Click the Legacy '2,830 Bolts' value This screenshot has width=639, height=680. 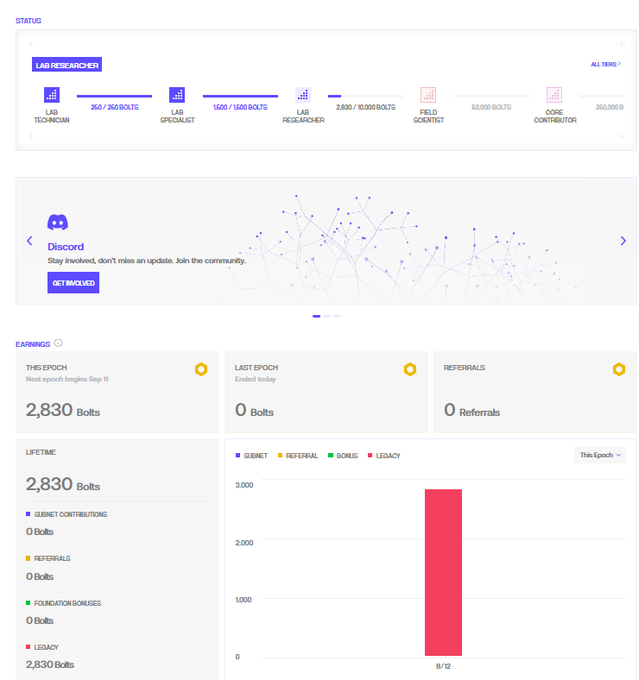[x=50, y=664]
